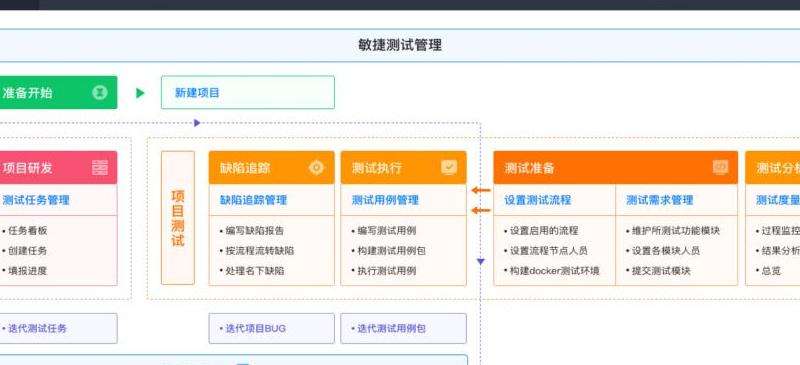800x365 pixels.
Task: Click 提交测试模块 item
Action: tap(661, 271)
